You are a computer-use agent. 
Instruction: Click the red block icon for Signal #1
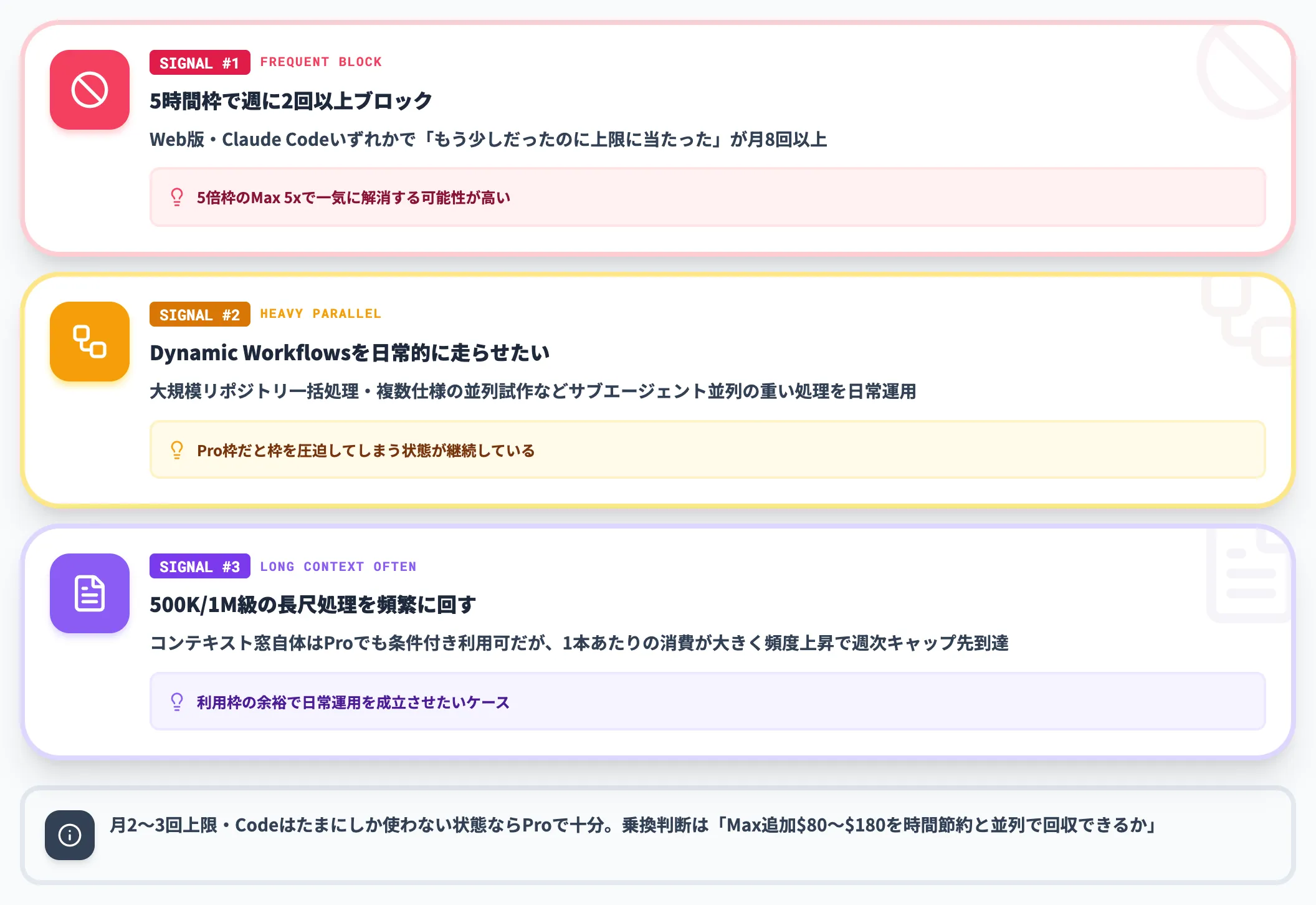pos(90,90)
